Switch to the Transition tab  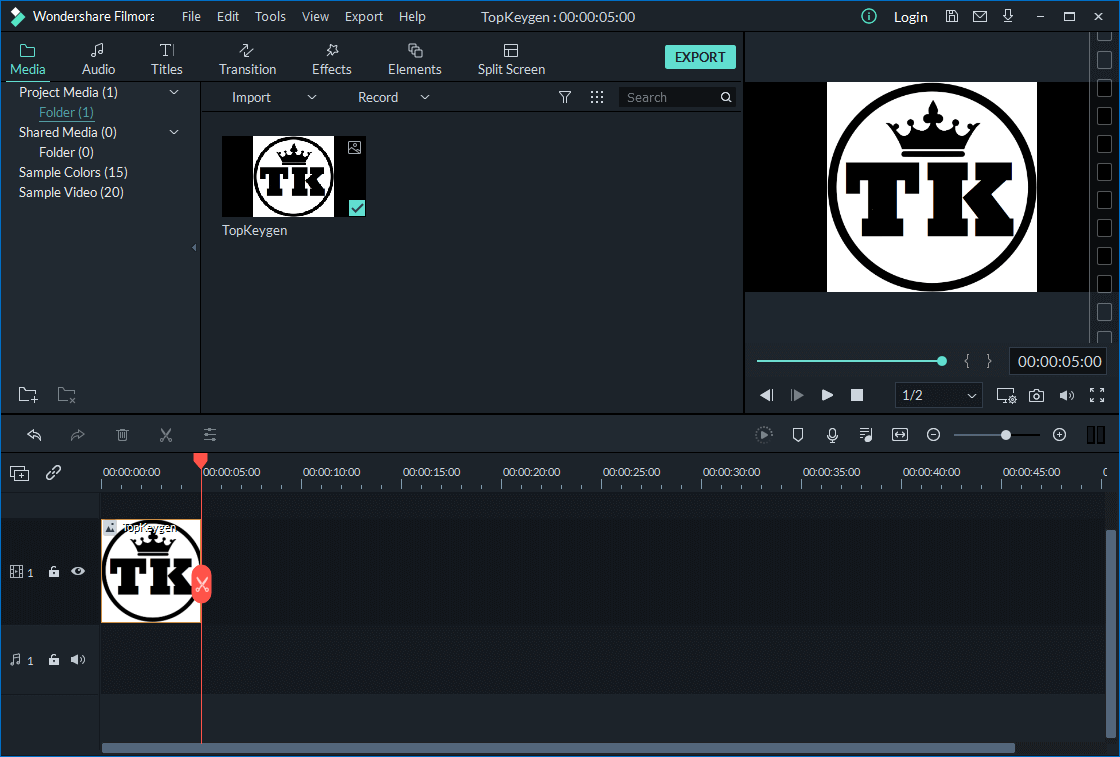tap(247, 59)
